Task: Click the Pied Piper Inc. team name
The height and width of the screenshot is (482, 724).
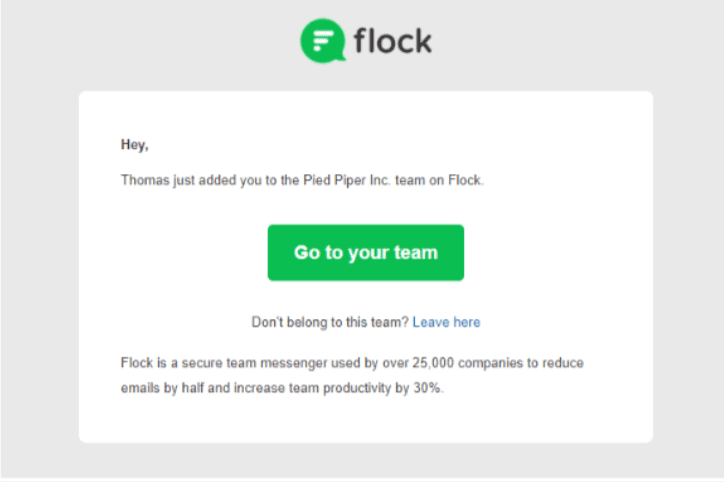Action: pyautogui.click(x=347, y=180)
